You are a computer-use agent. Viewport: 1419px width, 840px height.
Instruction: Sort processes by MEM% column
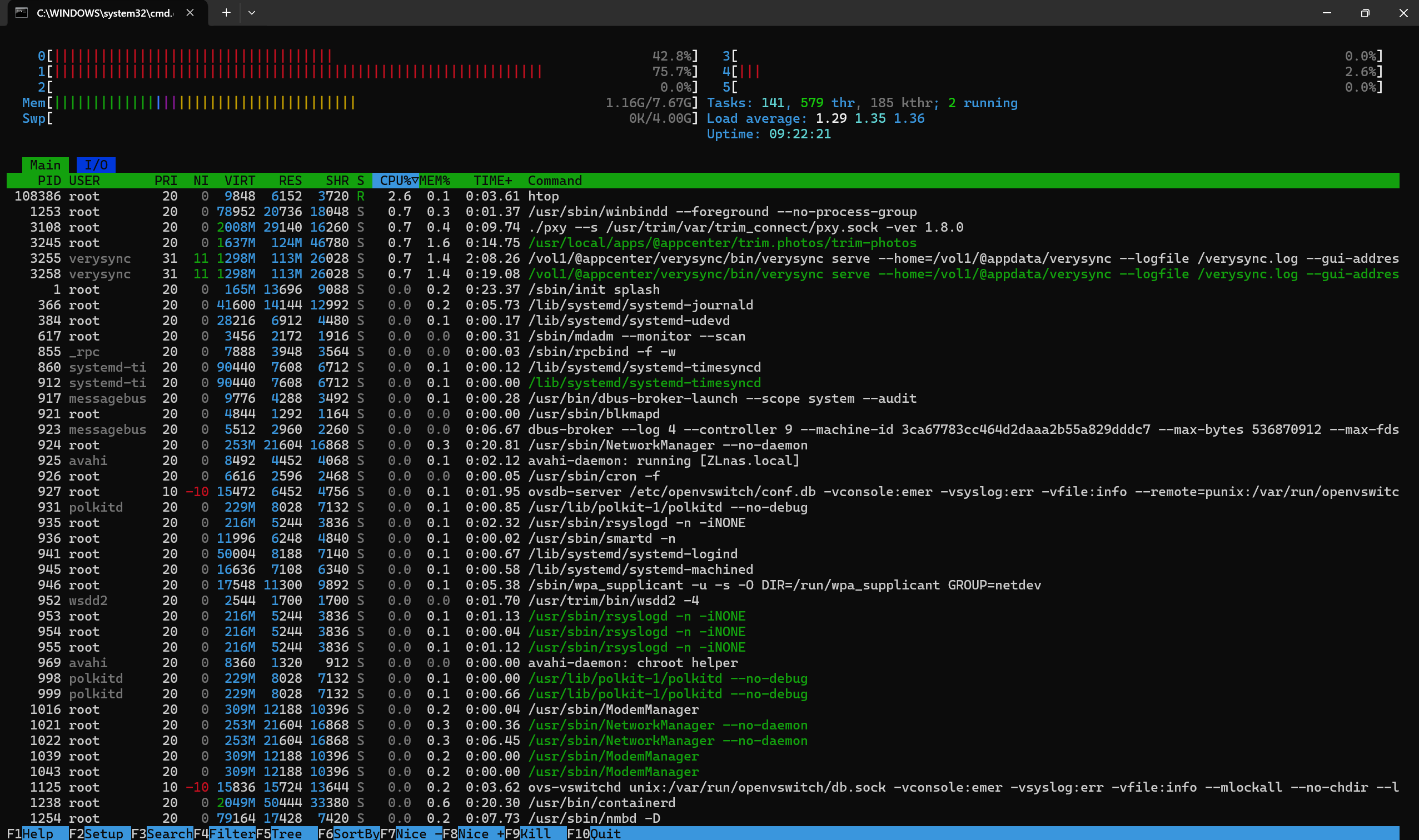tap(435, 181)
